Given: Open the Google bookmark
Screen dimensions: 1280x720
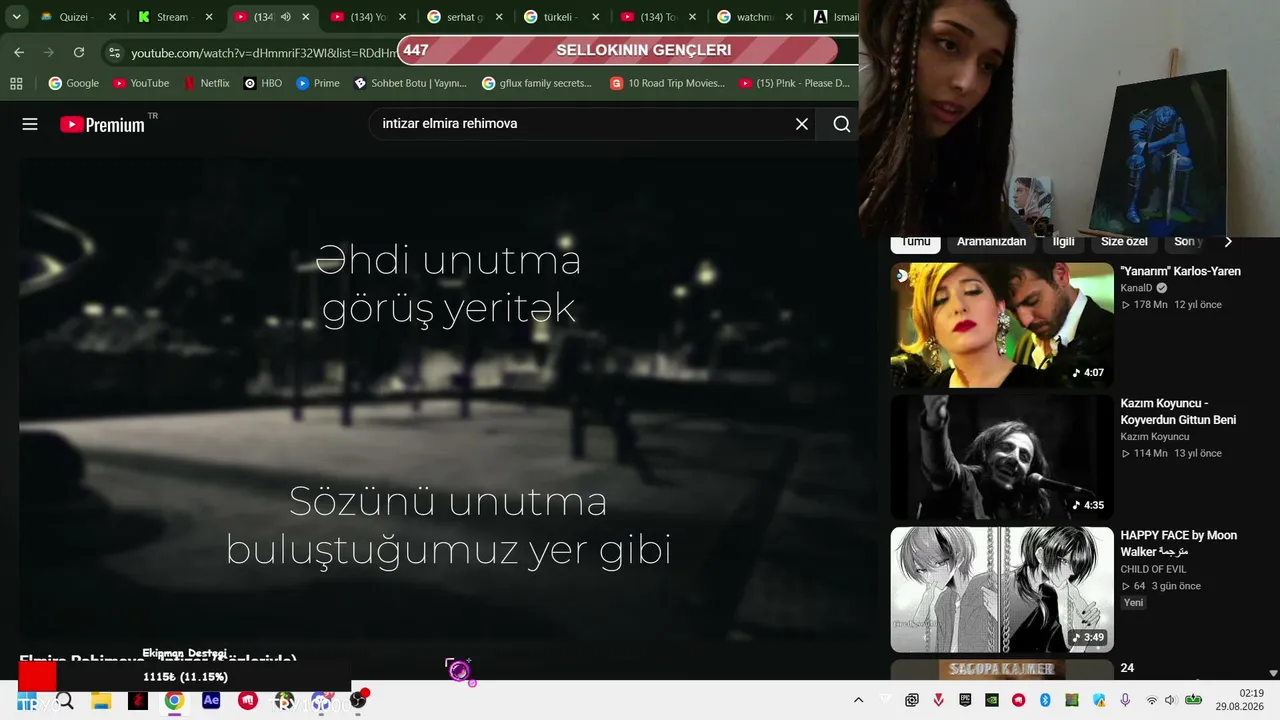Looking at the screenshot, I should (x=74, y=83).
